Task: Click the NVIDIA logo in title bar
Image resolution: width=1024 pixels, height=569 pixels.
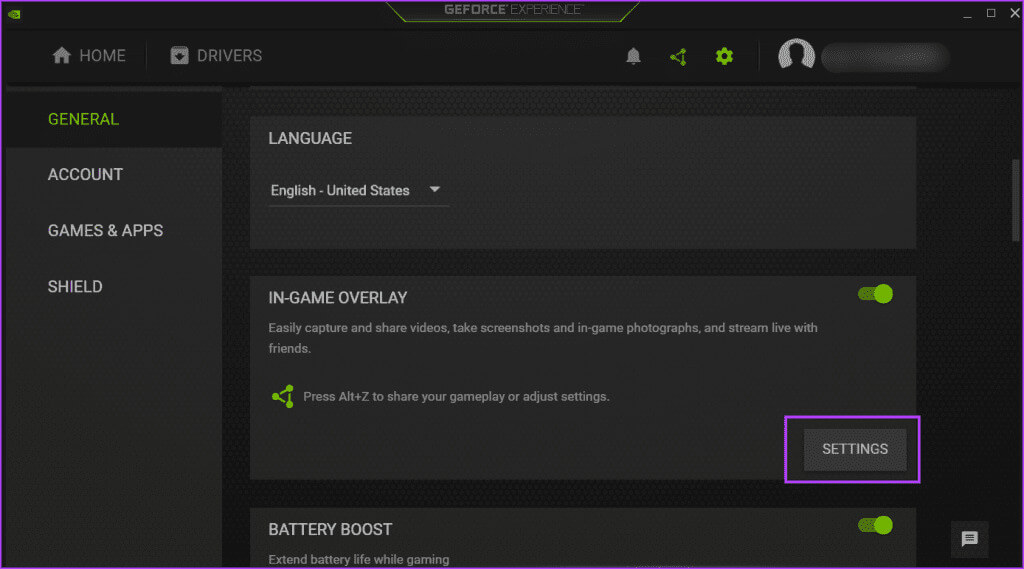Action: coord(14,14)
